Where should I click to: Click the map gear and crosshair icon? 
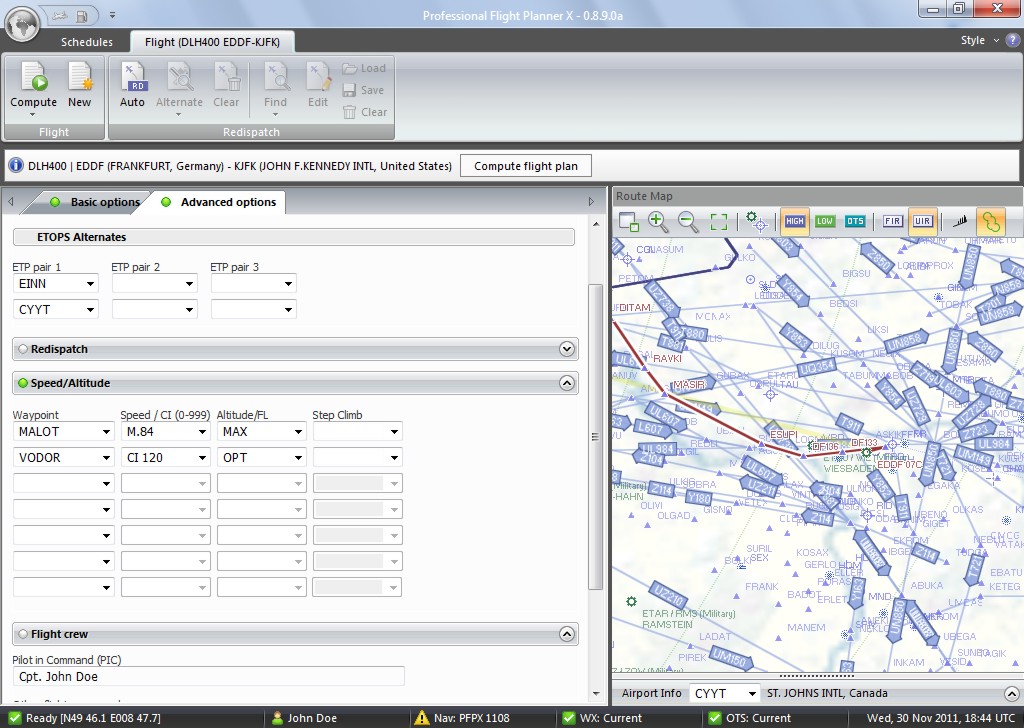point(756,221)
